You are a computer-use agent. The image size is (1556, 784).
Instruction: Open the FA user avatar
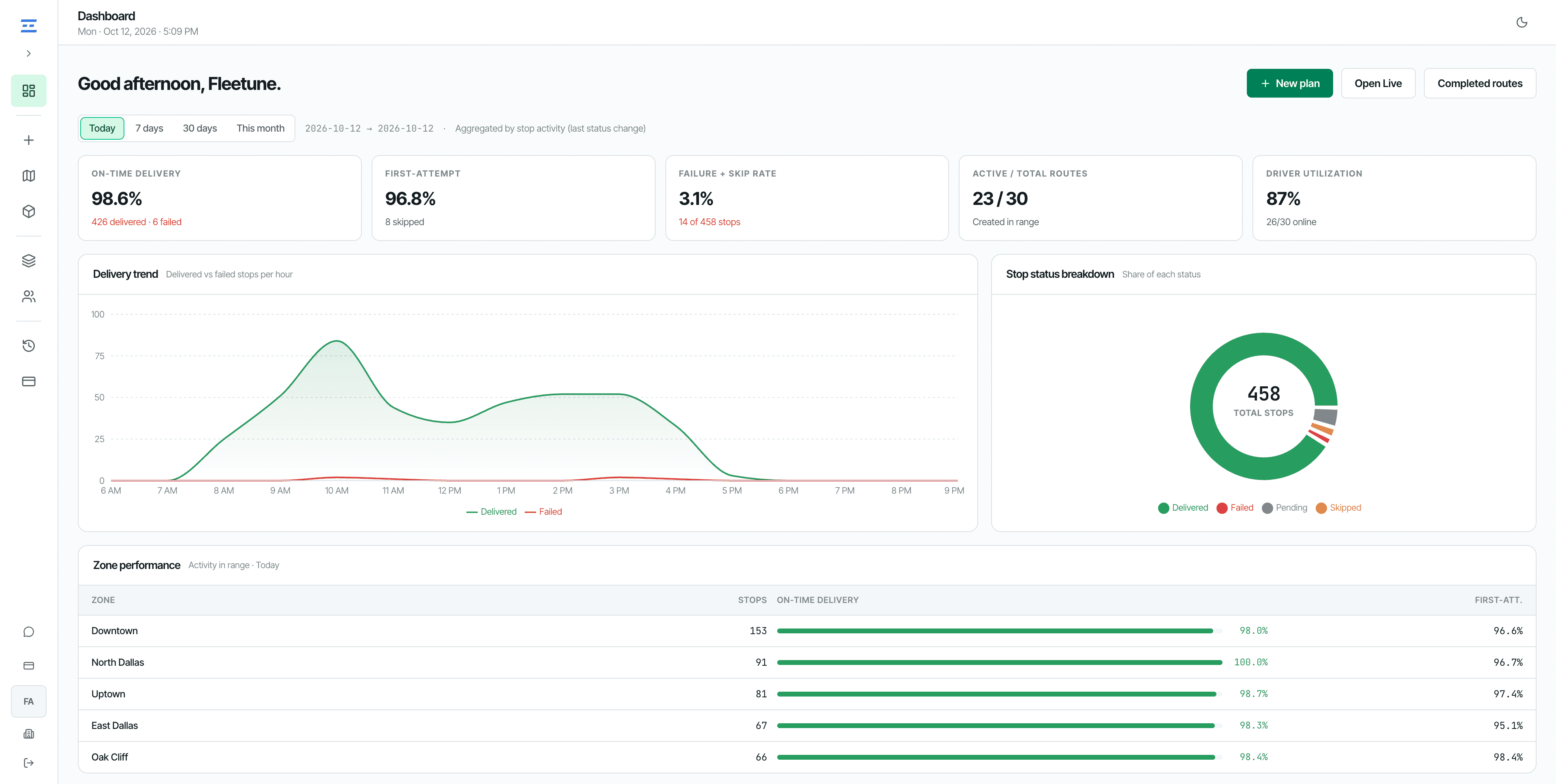click(28, 701)
